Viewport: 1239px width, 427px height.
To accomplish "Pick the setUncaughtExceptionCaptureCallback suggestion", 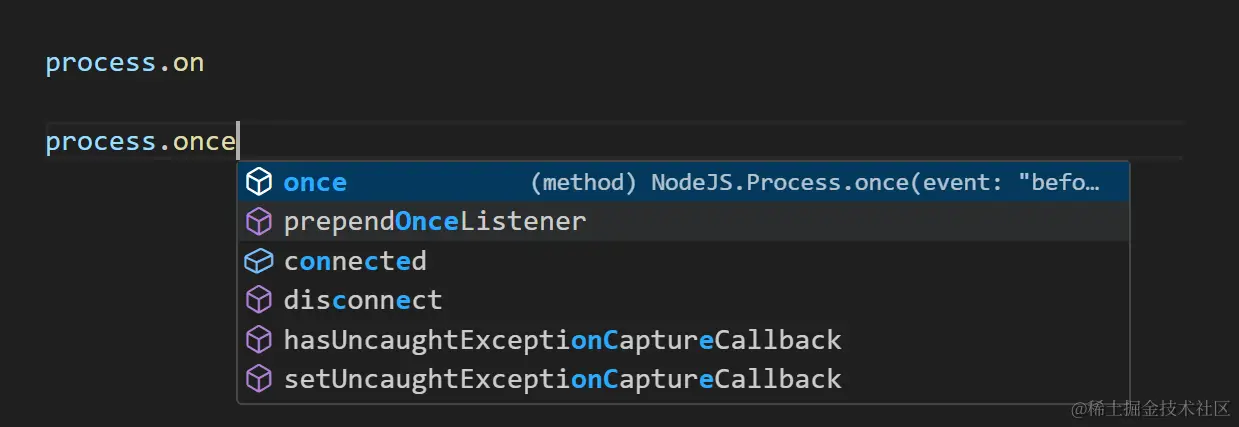I will click(x=562, y=379).
